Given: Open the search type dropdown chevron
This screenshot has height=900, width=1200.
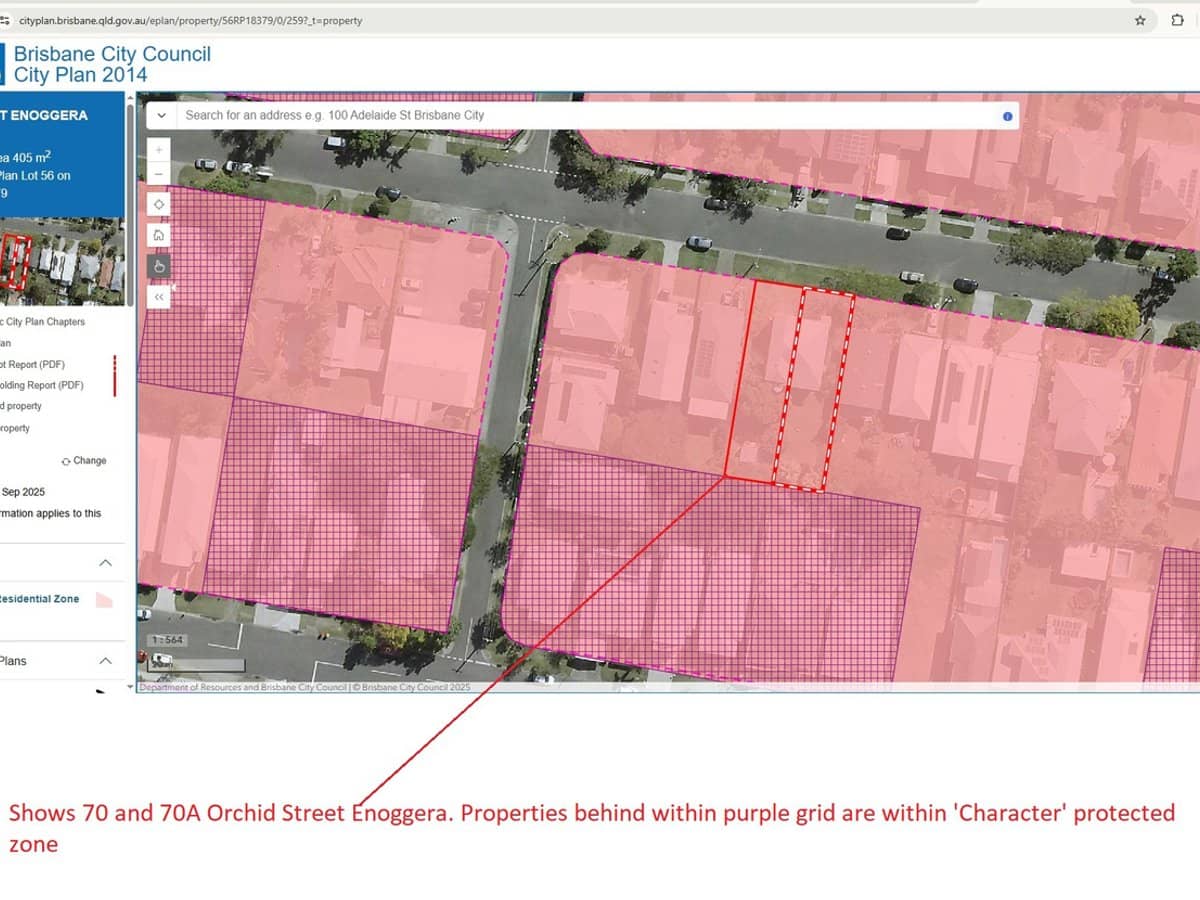Looking at the screenshot, I should [x=161, y=116].
